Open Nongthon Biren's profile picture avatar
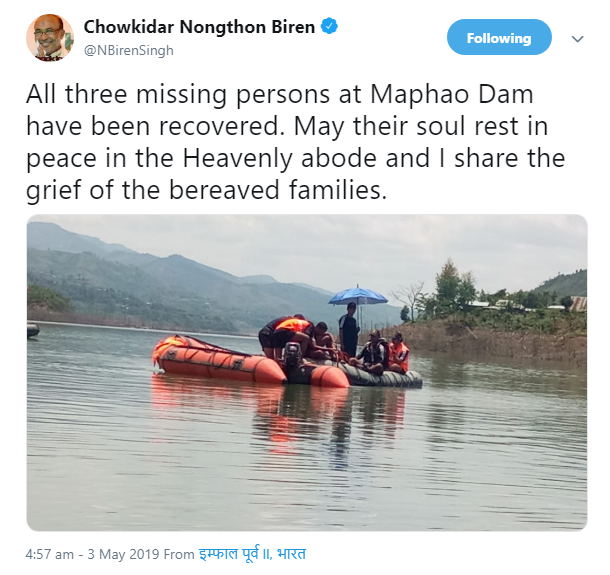610x575 pixels. pyautogui.click(x=50, y=38)
